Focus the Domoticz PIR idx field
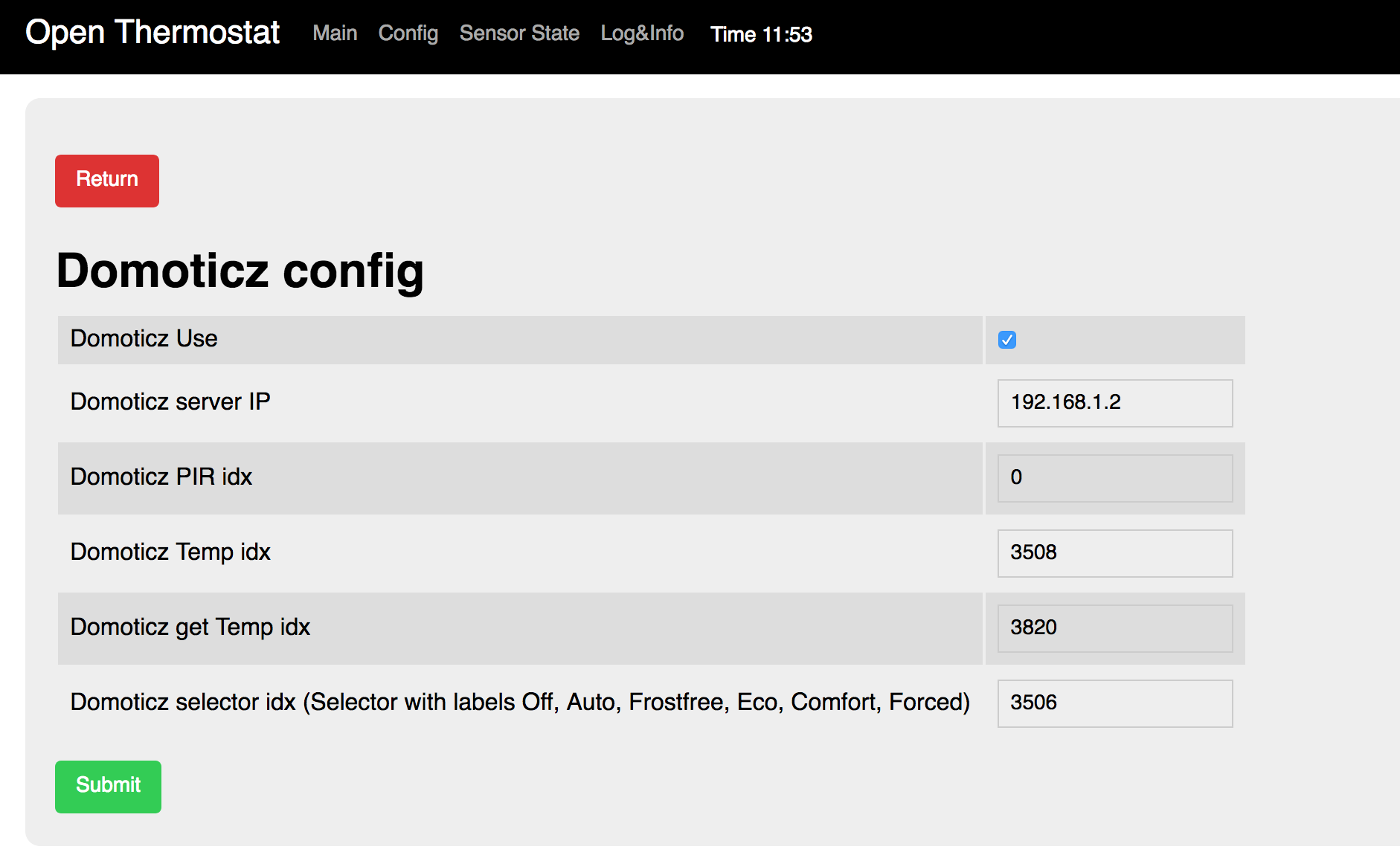The width and height of the screenshot is (1400, 858). [1115, 478]
